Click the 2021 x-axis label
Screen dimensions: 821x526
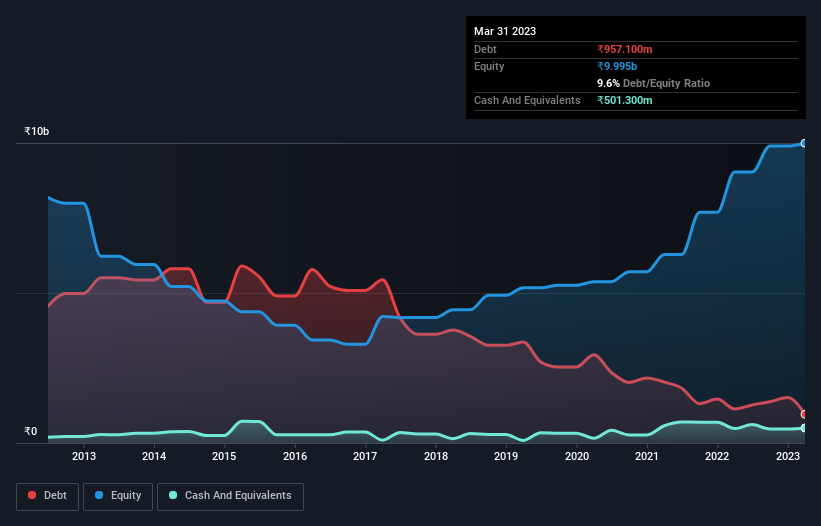[647, 456]
